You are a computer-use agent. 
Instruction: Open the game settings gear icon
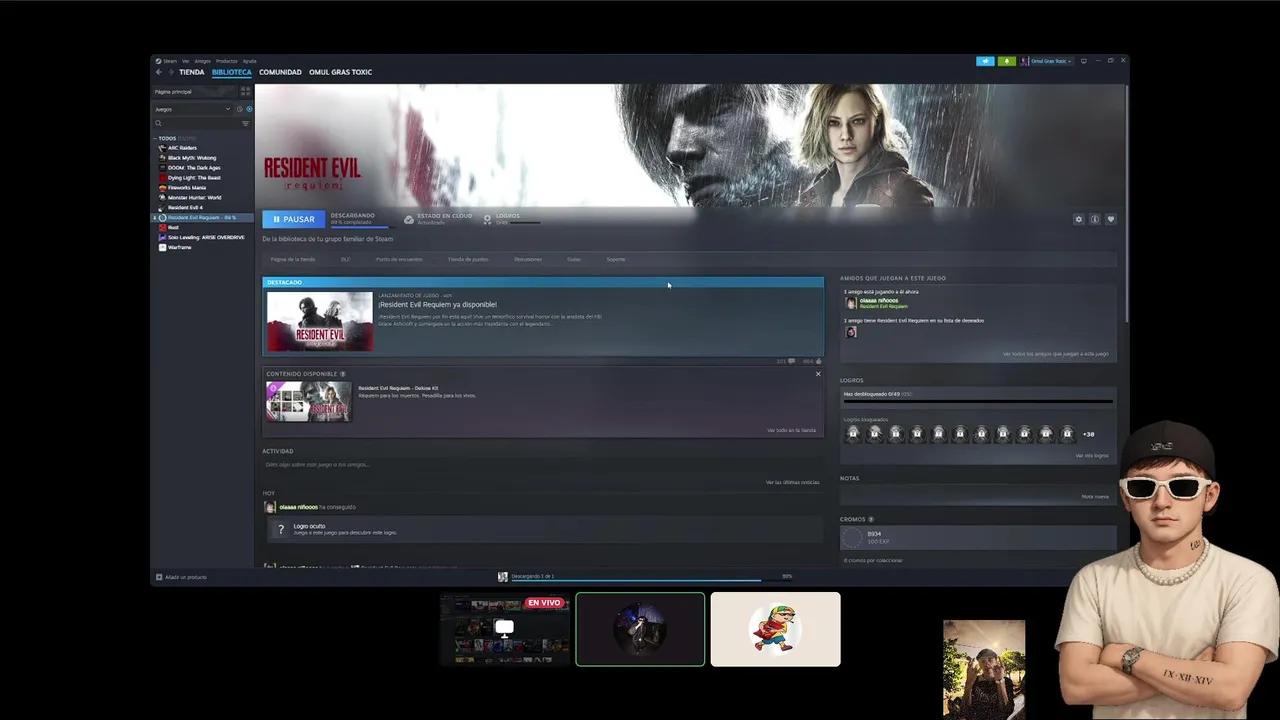1078,219
